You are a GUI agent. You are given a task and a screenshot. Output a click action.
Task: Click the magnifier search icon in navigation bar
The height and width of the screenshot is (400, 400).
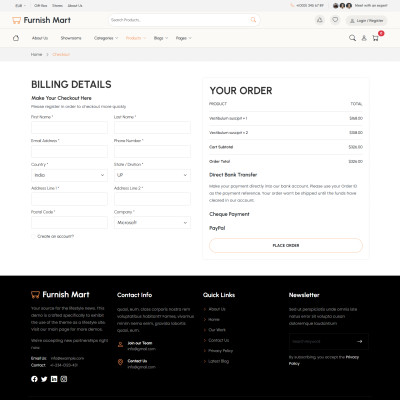(x=352, y=38)
